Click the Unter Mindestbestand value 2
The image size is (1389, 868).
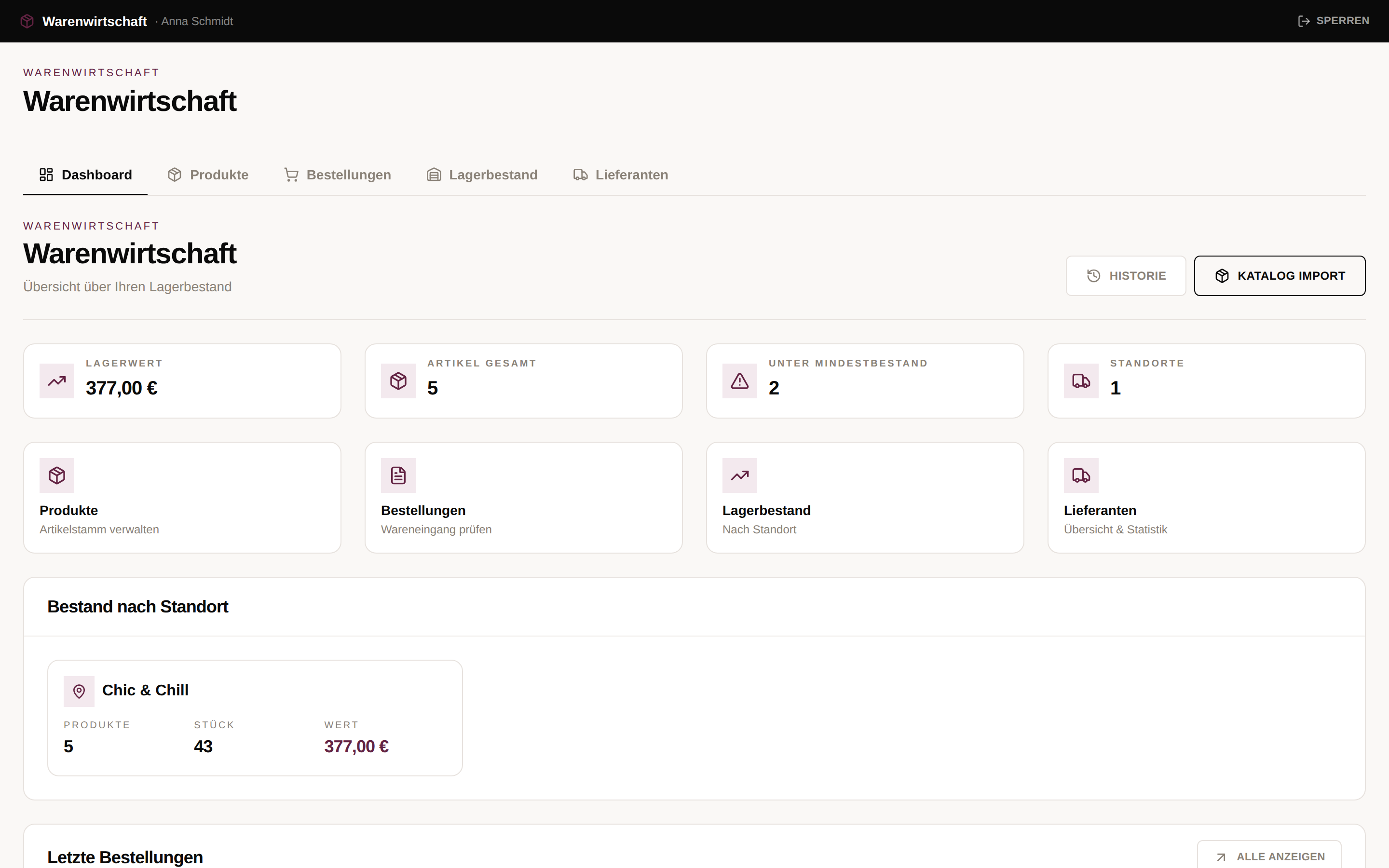(x=774, y=389)
